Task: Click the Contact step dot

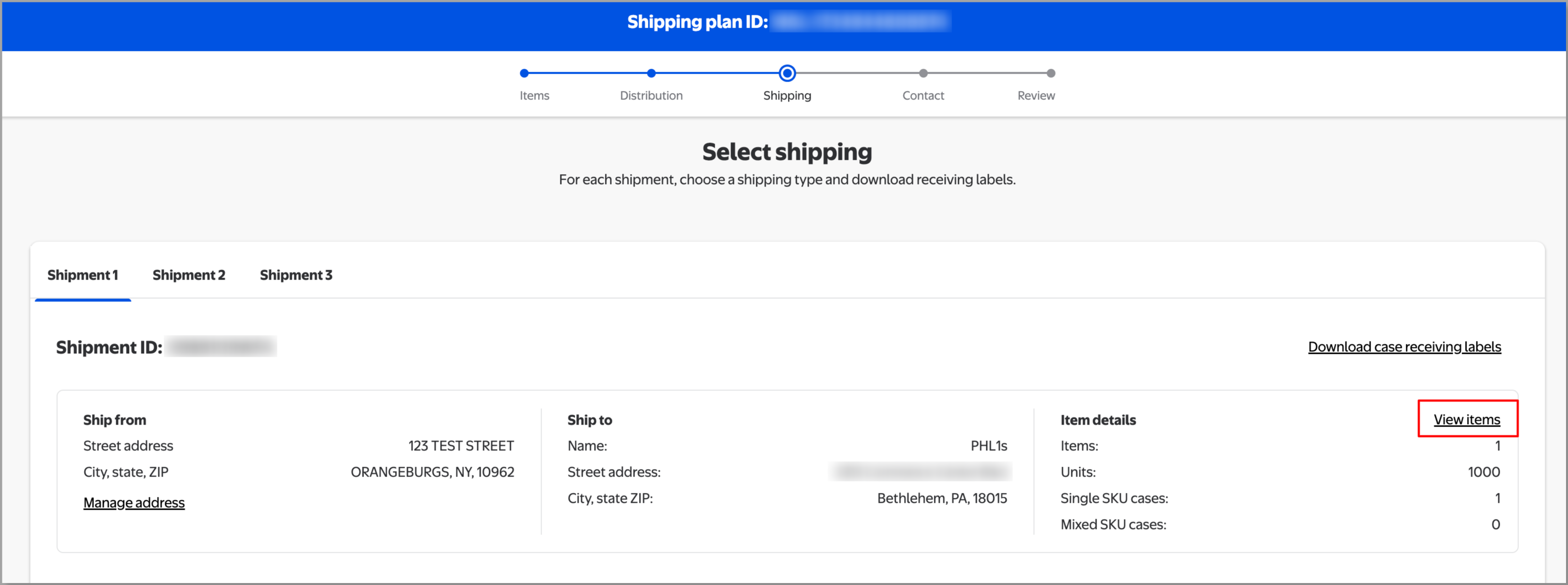Action: click(x=923, y=73)
